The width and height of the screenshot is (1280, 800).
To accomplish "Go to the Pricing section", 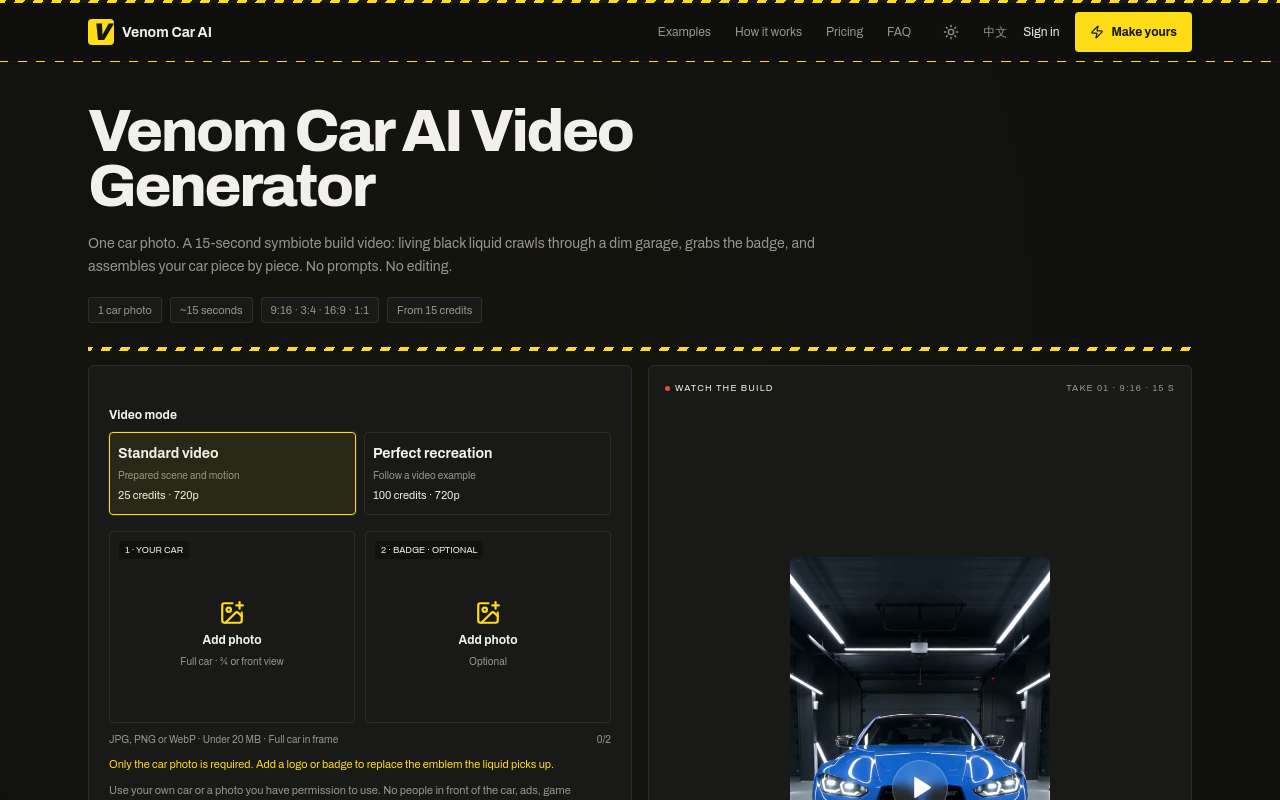I will click(x=844, y=32).
